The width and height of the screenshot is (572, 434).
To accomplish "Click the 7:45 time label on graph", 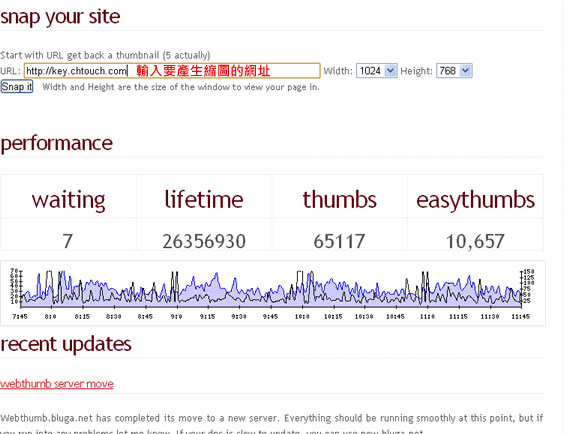I will (20, 316).
